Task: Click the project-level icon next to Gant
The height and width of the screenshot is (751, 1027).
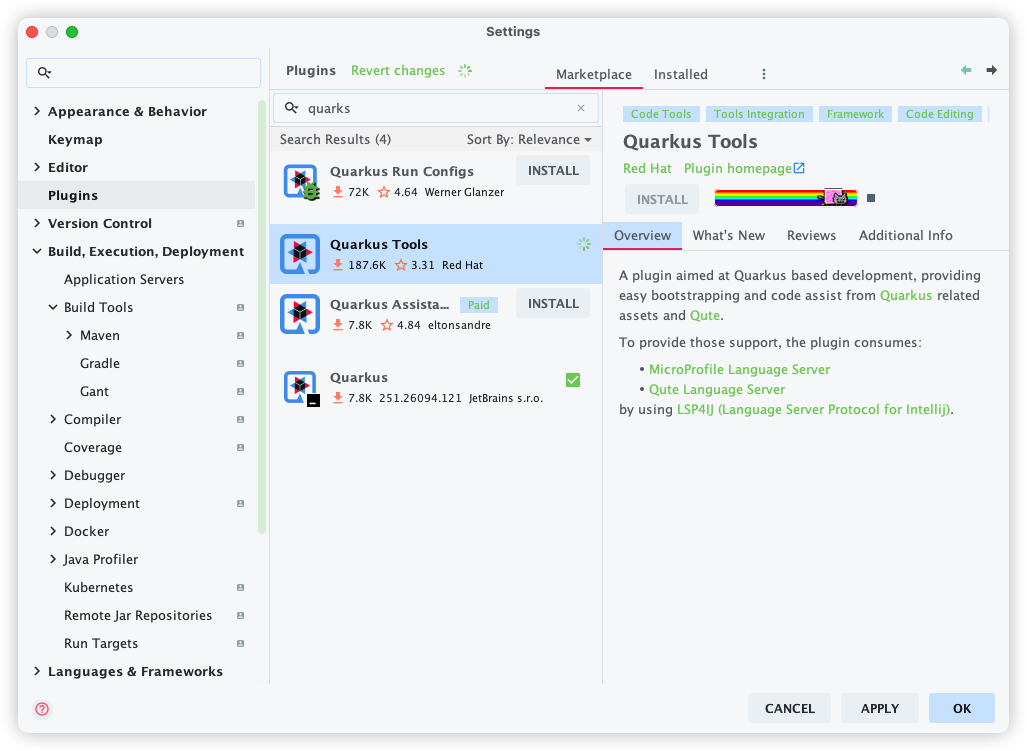Action: 240,392
